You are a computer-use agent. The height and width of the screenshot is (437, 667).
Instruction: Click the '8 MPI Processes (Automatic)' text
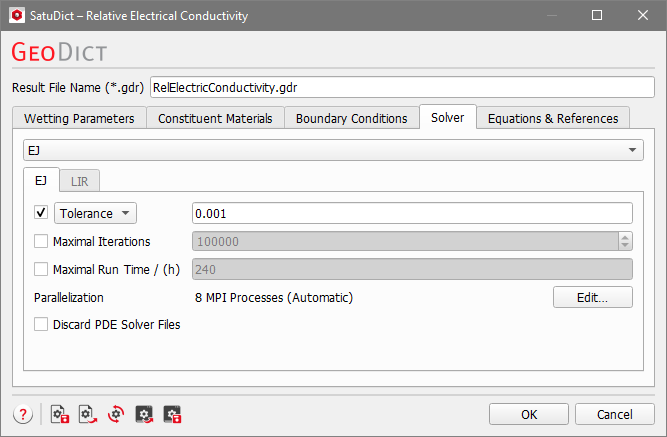pos(274,297)
